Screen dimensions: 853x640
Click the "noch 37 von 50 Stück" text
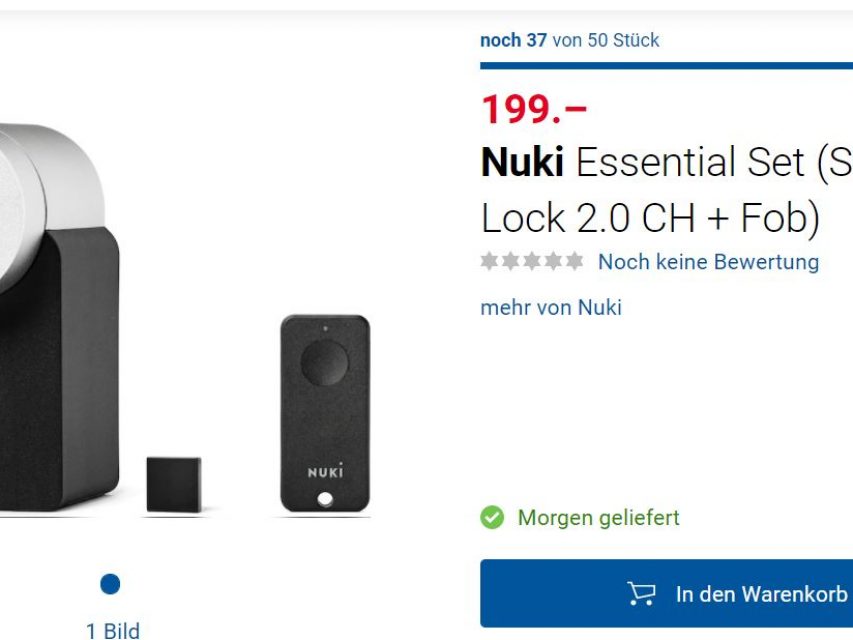tap(569, 41)
